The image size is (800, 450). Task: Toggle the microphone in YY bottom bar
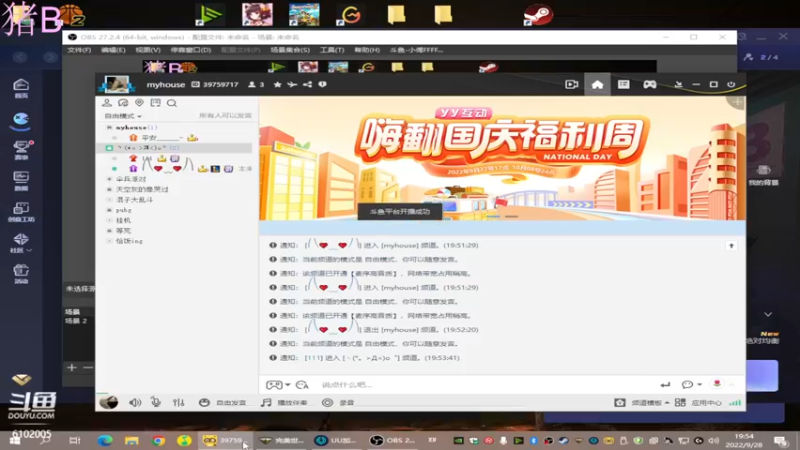[x=156, y=403]
